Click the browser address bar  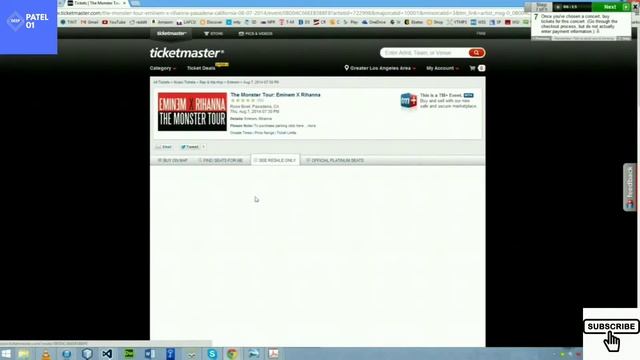[x=292, y=13]
